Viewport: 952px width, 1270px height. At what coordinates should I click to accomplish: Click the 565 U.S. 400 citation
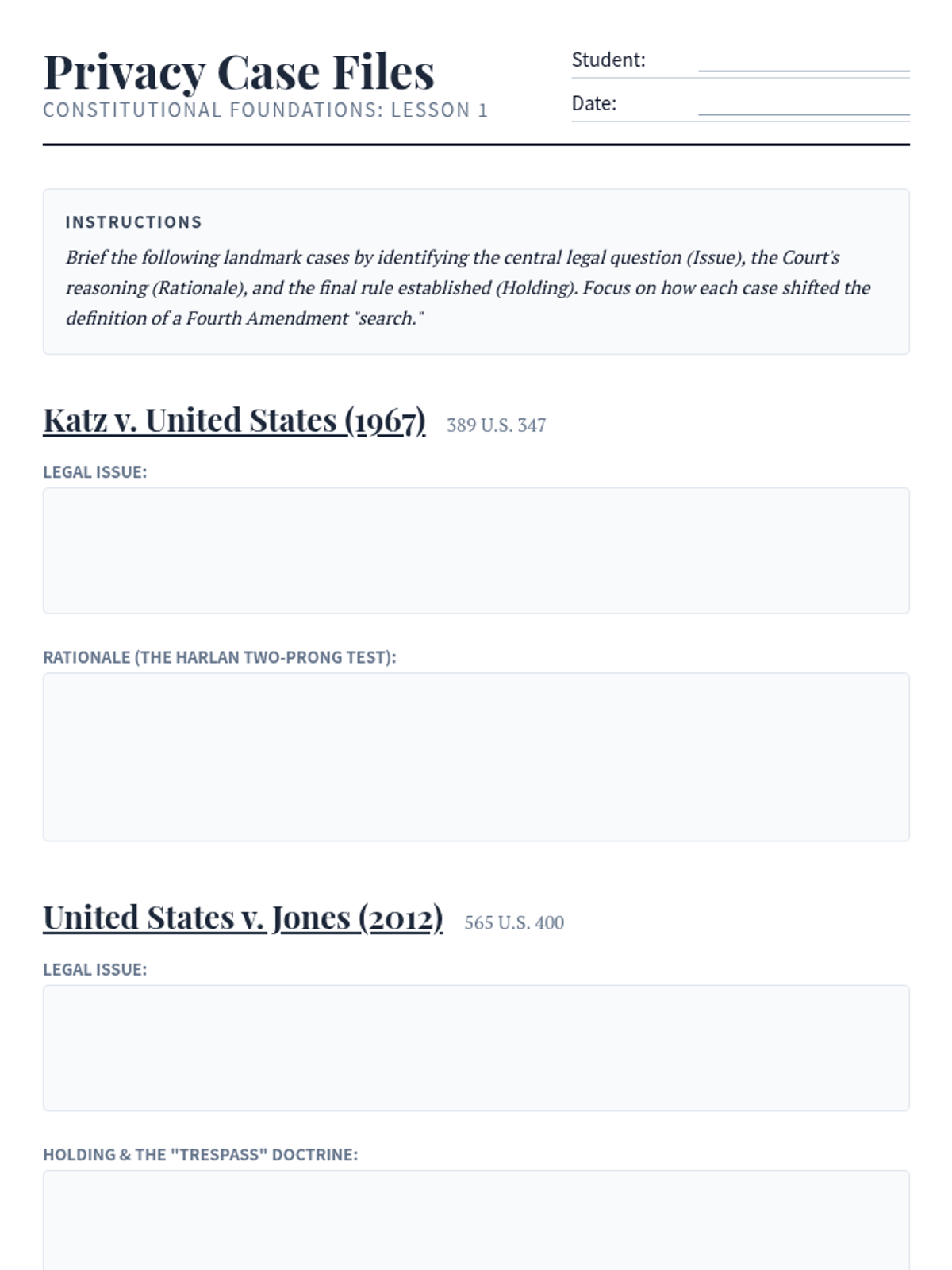[514, 922]
